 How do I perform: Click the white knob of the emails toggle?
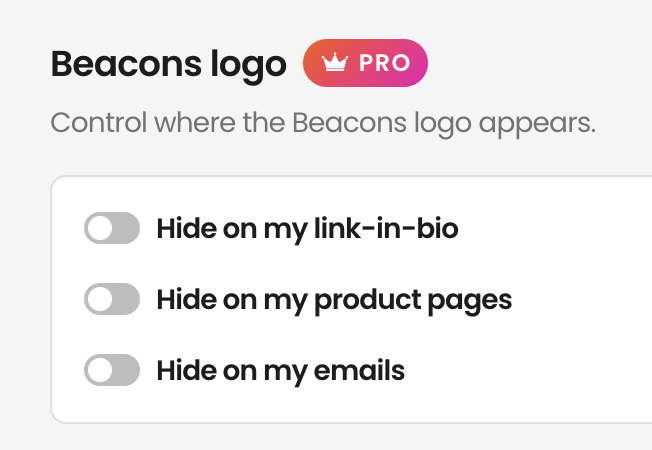pyautogui.click(x=100, y=370)
